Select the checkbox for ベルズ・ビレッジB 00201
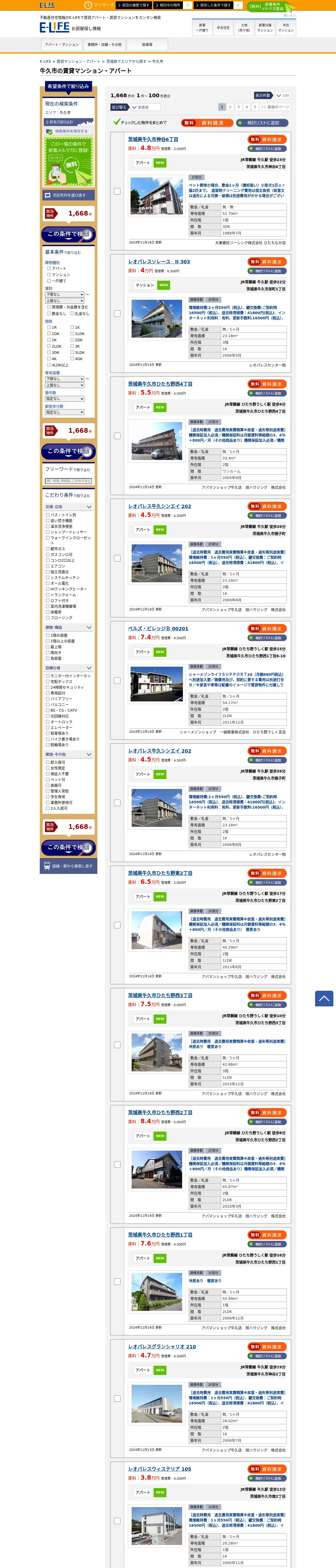The height and width of the screenshot is (1568, 336). click(117, 681)
